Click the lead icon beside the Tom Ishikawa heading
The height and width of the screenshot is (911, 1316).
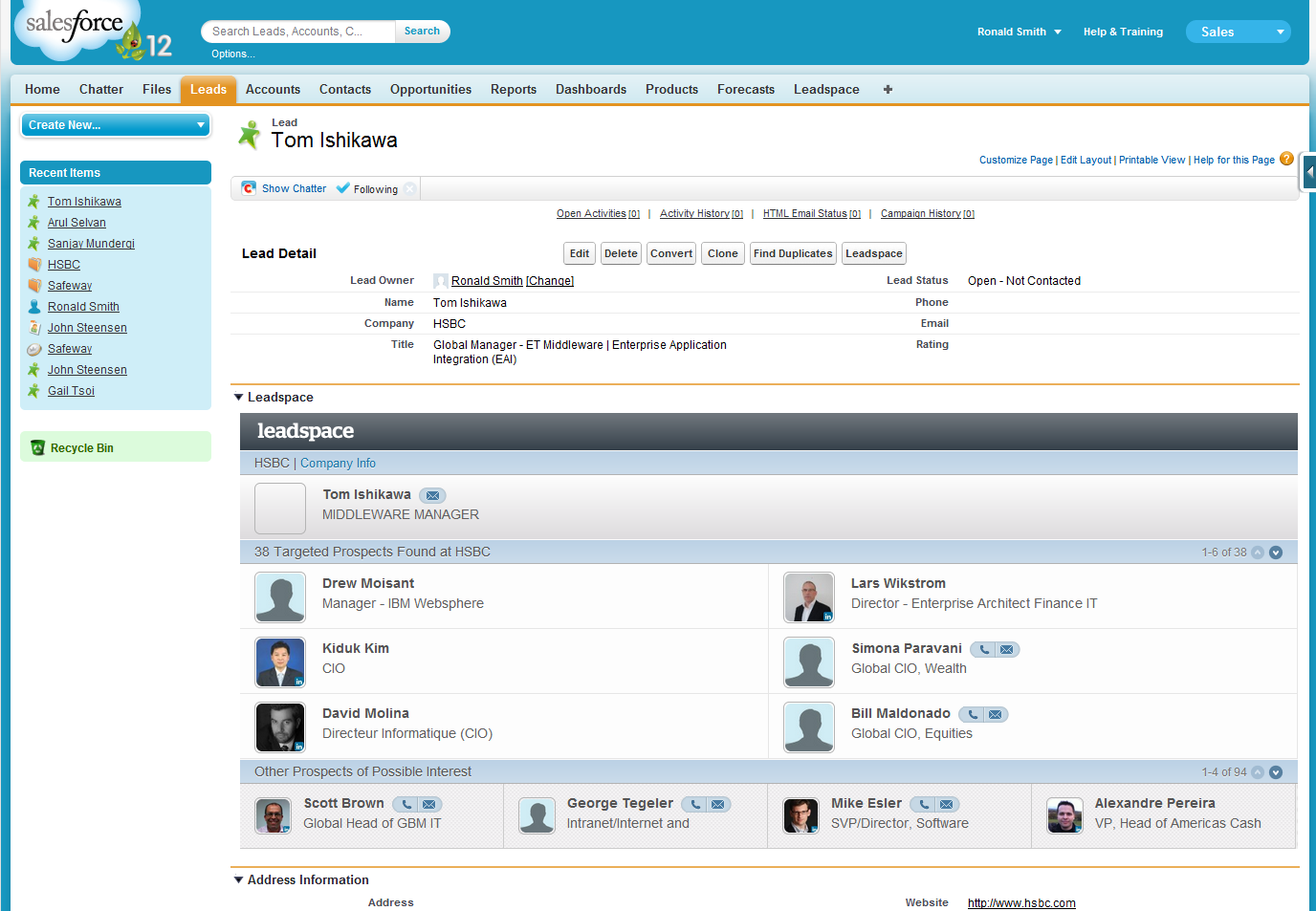point(250,135)
